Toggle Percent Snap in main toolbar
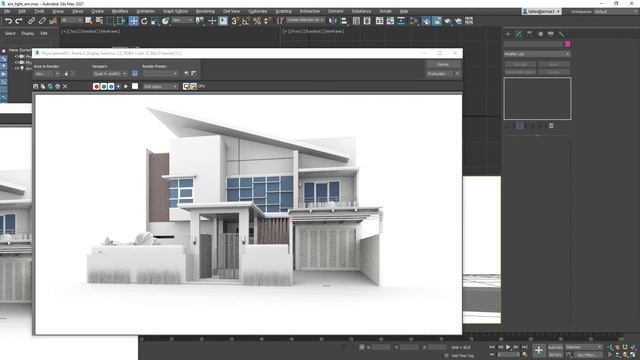The width and height of the screenshot is (640, 360). [x=257, y=21]
